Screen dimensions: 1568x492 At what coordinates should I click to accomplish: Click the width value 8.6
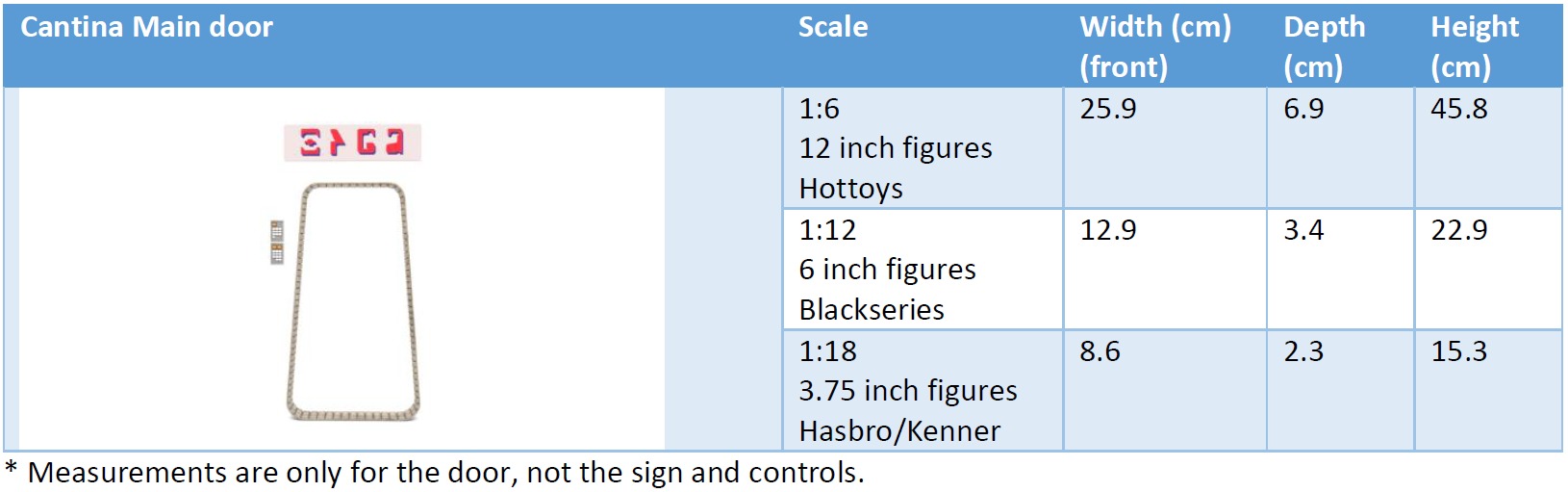[1100, 351]
